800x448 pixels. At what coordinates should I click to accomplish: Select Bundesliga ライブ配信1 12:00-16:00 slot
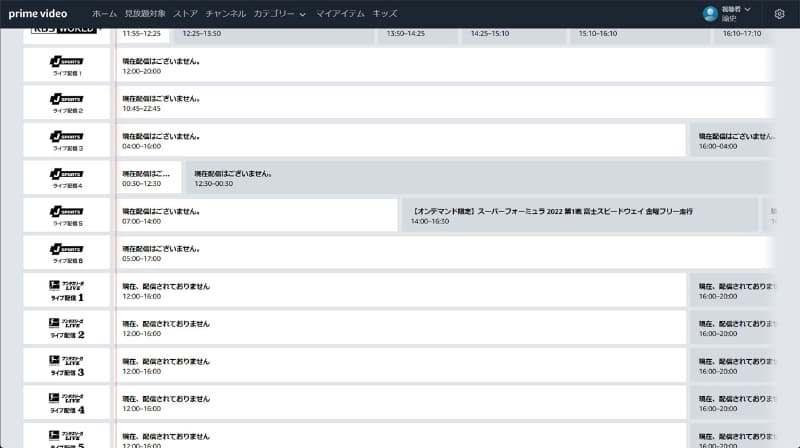pos(401,290)
